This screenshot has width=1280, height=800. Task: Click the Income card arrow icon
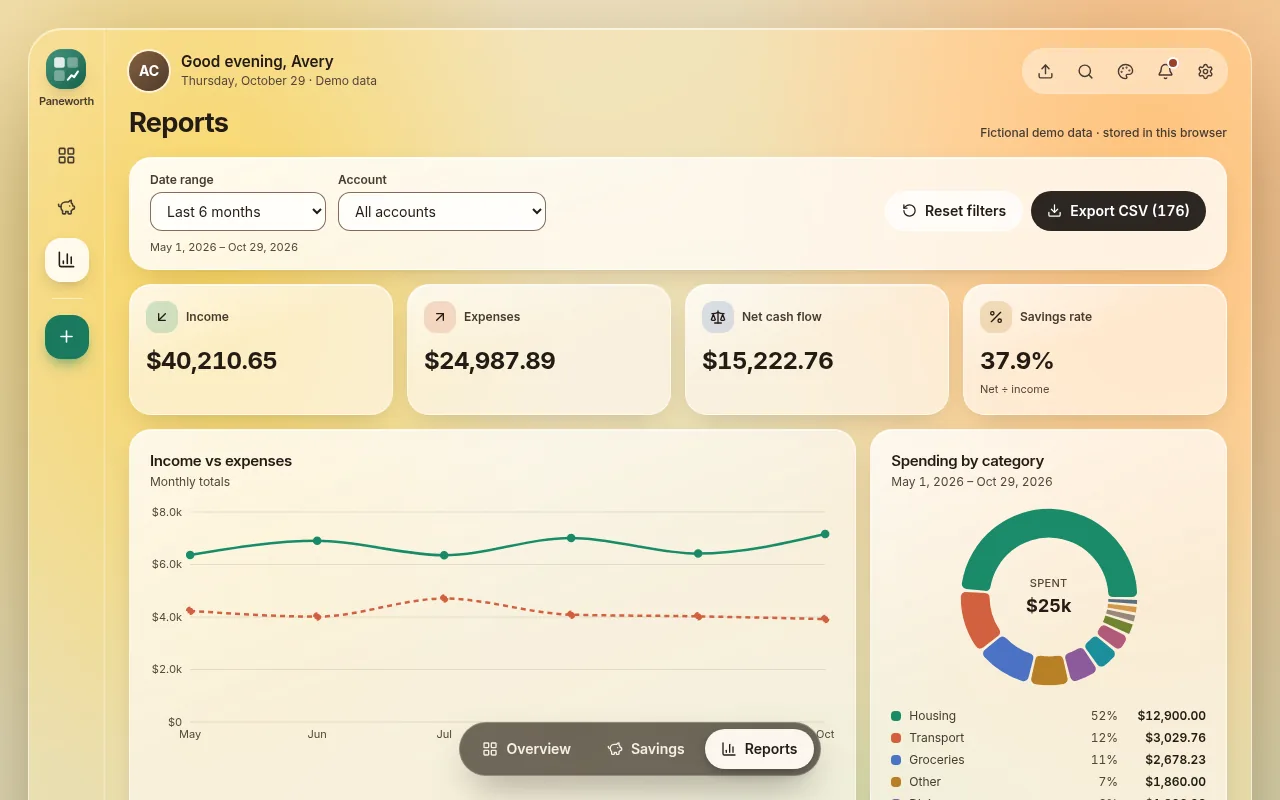coord(162,317)
